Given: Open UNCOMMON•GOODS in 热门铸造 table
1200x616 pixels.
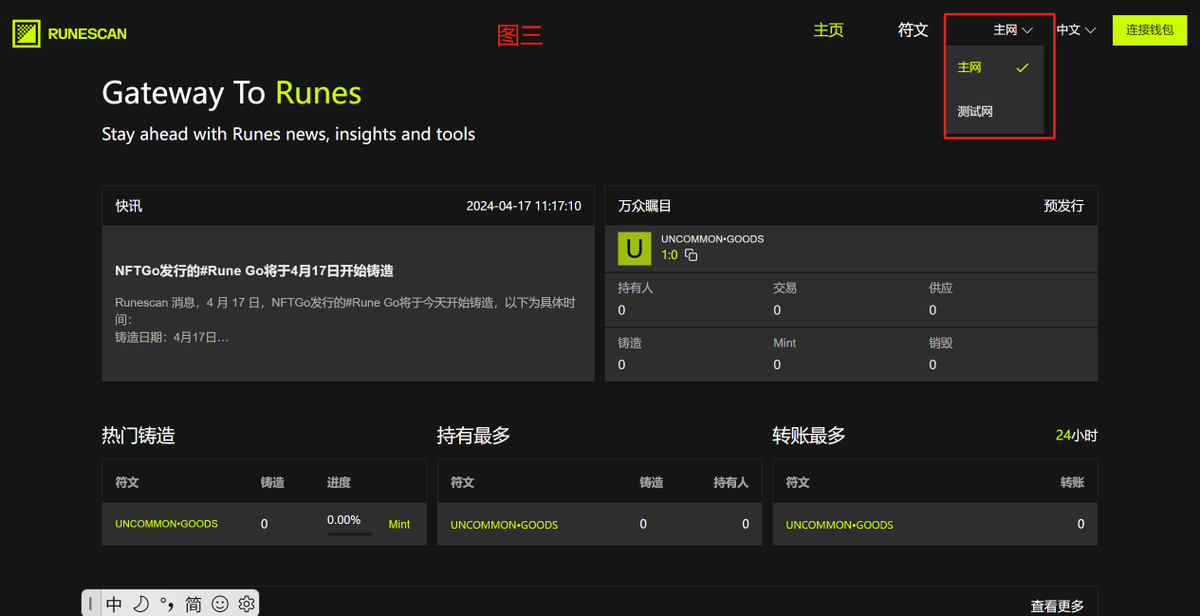Looking at the screenshot, I should 166,524.
